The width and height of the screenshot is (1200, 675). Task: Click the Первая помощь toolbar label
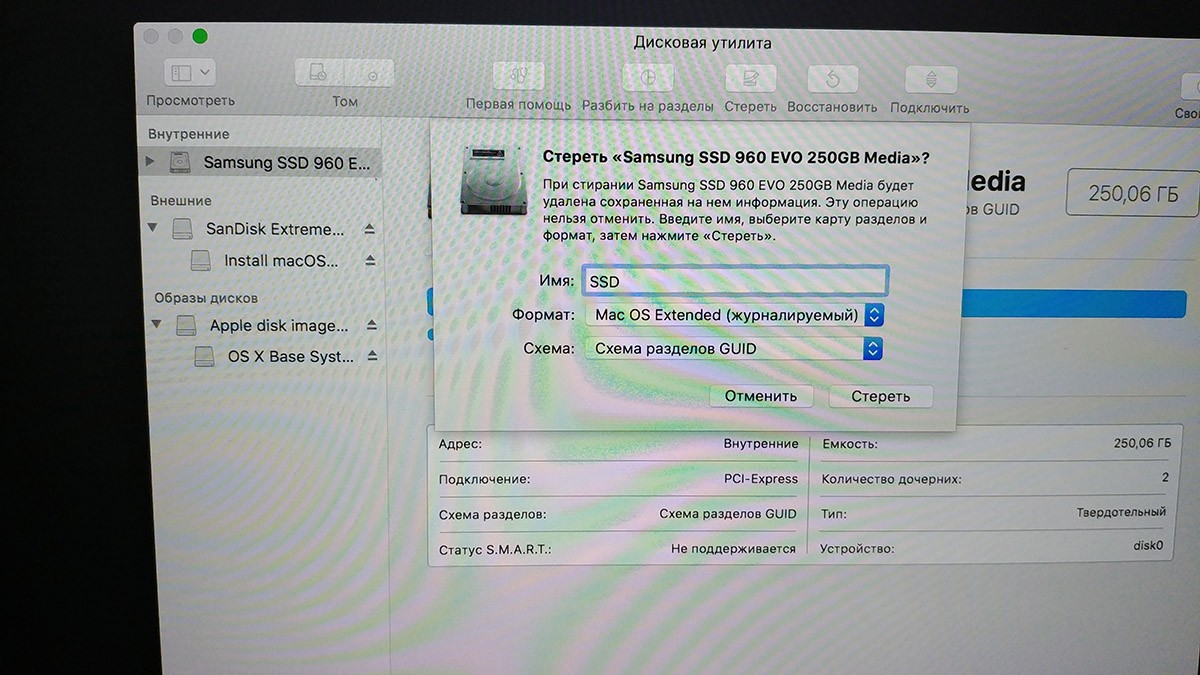(x=519, y=105)
